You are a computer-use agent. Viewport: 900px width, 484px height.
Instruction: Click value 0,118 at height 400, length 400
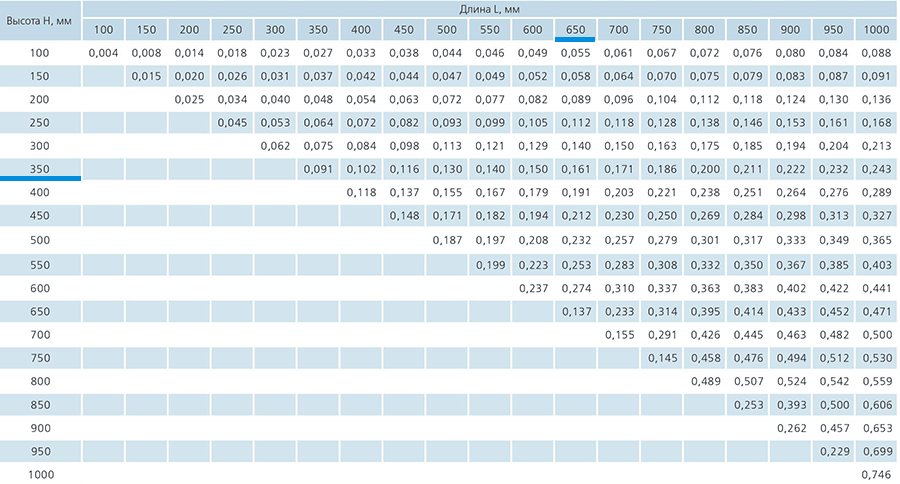(x=361, y=192)
